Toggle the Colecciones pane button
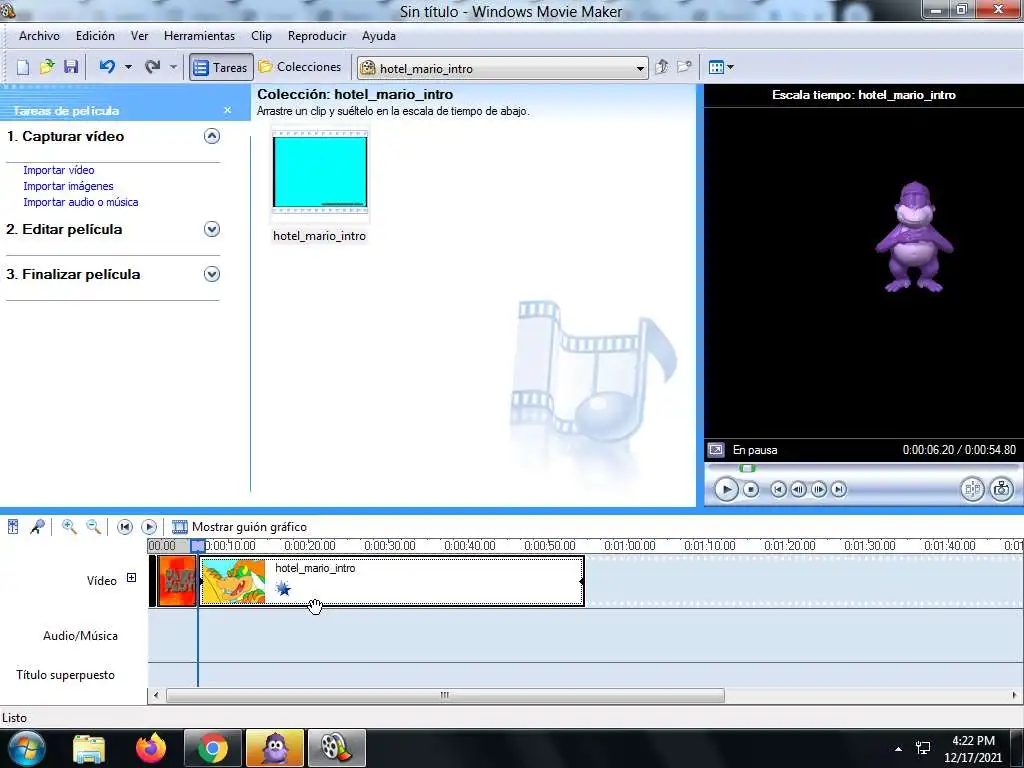Image resolution: width=1024 pixels, height=768 pixels. click(300, 67)
